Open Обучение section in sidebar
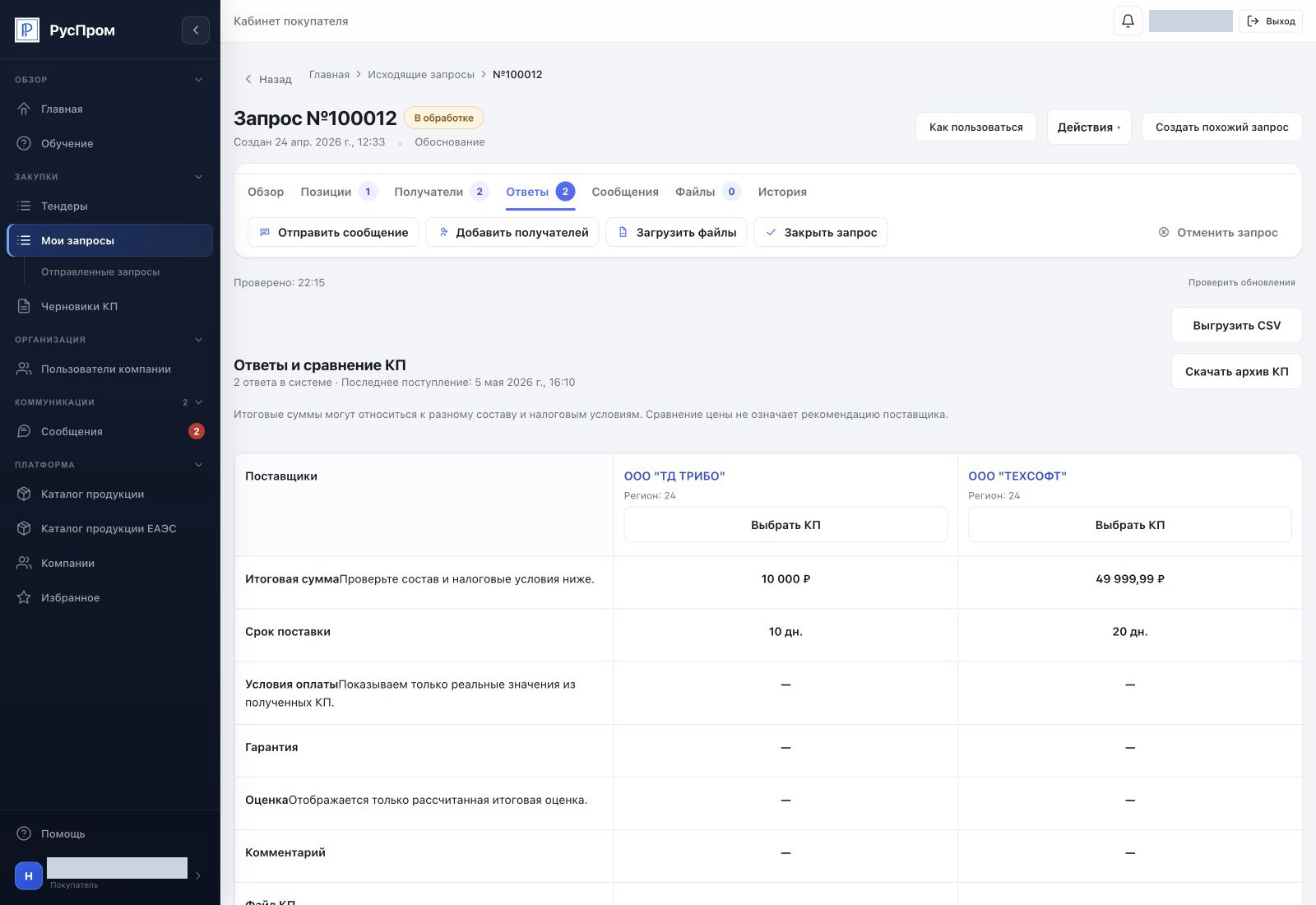Screen dimensions: 1316x905 point(110,143)
